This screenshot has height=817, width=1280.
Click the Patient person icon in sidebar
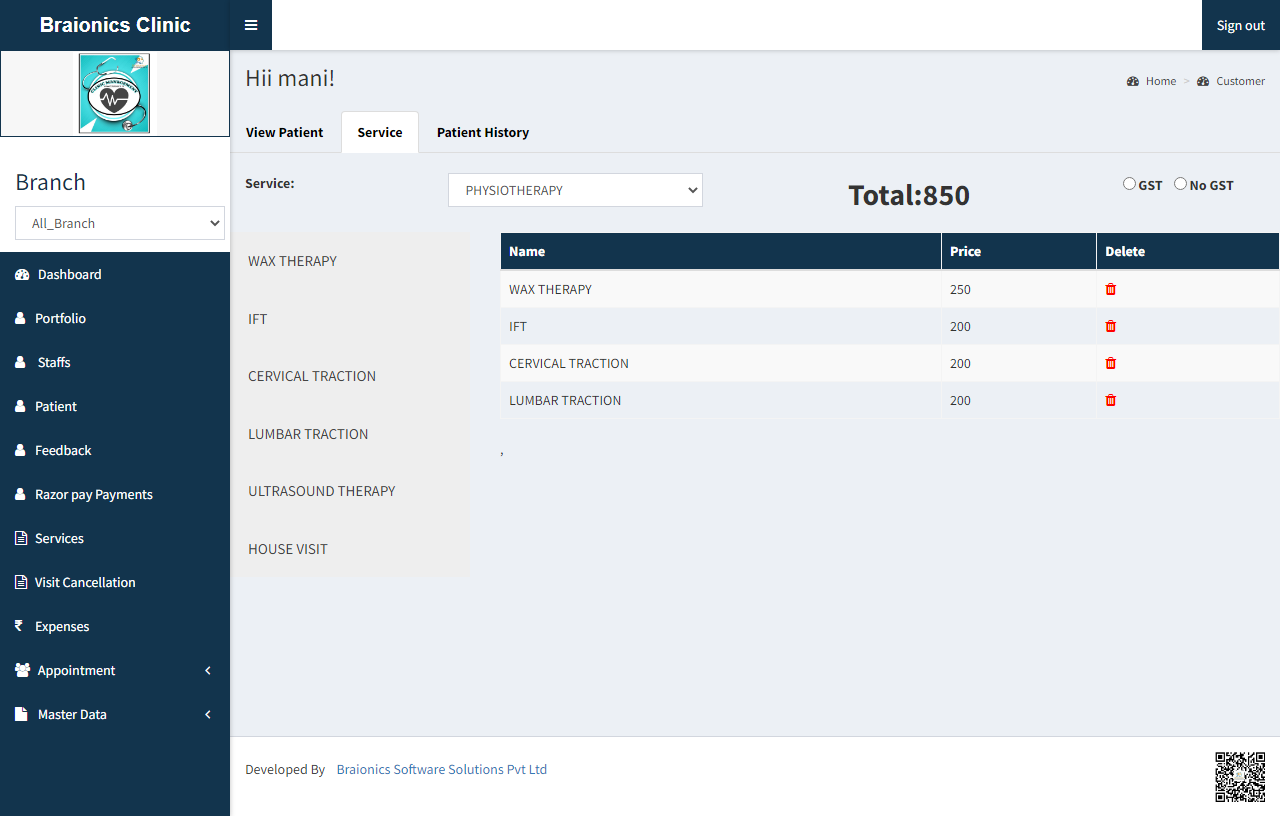(20, 406)
